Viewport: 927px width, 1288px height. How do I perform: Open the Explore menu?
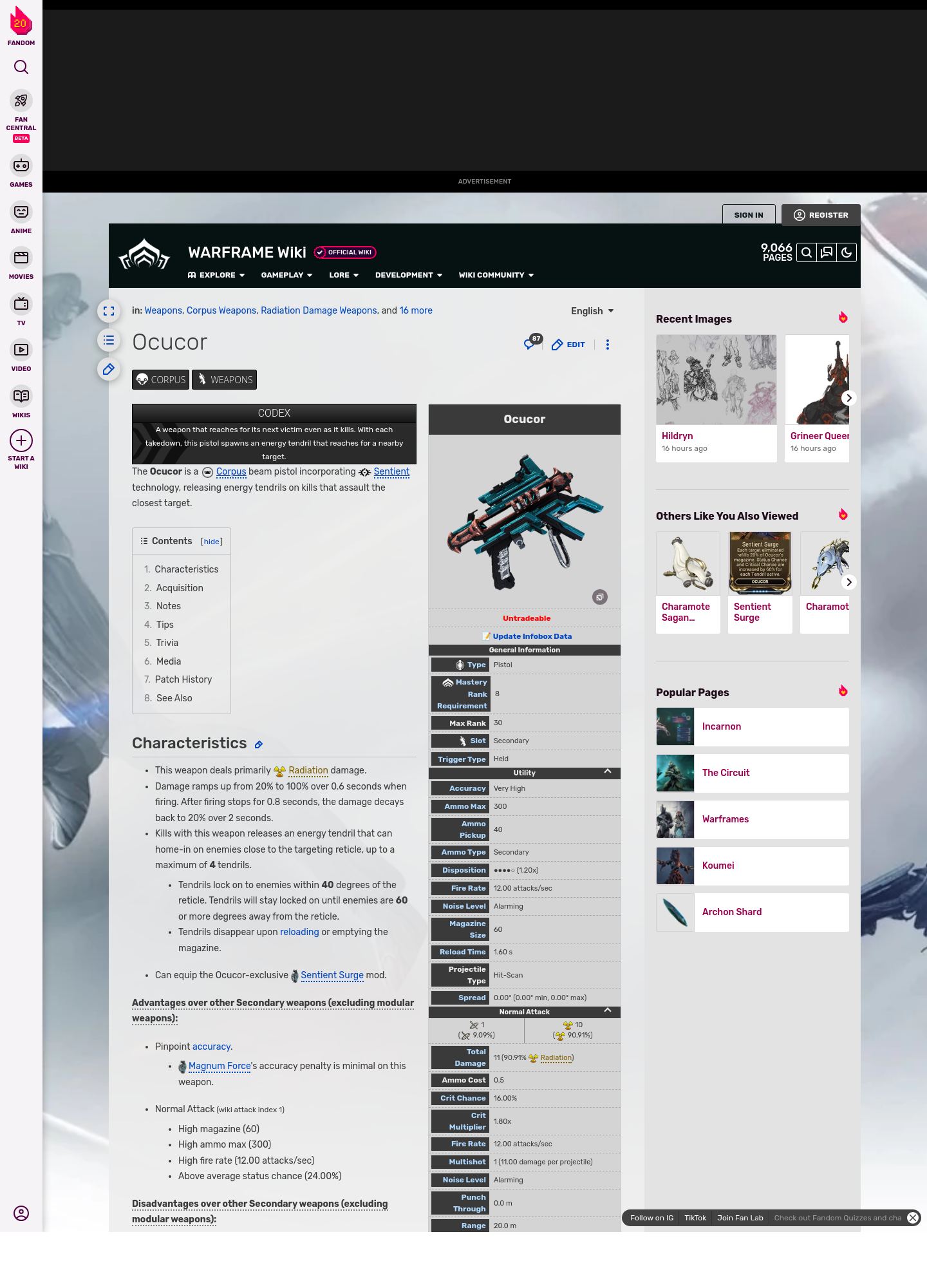pos(216,275)
